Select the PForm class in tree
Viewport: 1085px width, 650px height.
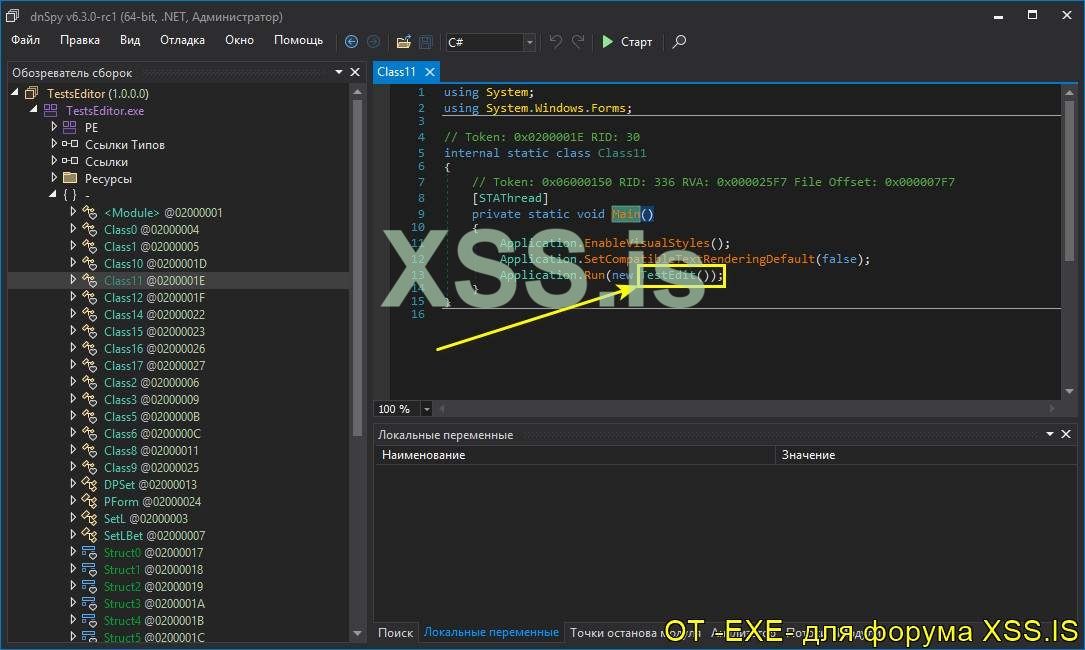click(x=120, y=501)
